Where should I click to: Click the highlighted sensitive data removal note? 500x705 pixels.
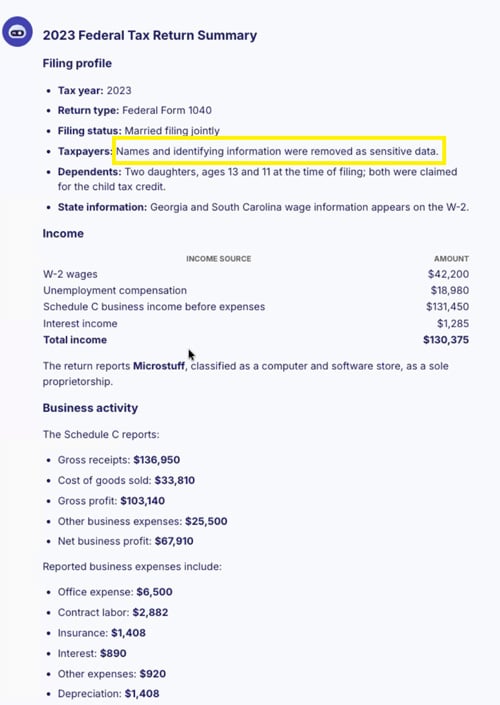point(277,151)
